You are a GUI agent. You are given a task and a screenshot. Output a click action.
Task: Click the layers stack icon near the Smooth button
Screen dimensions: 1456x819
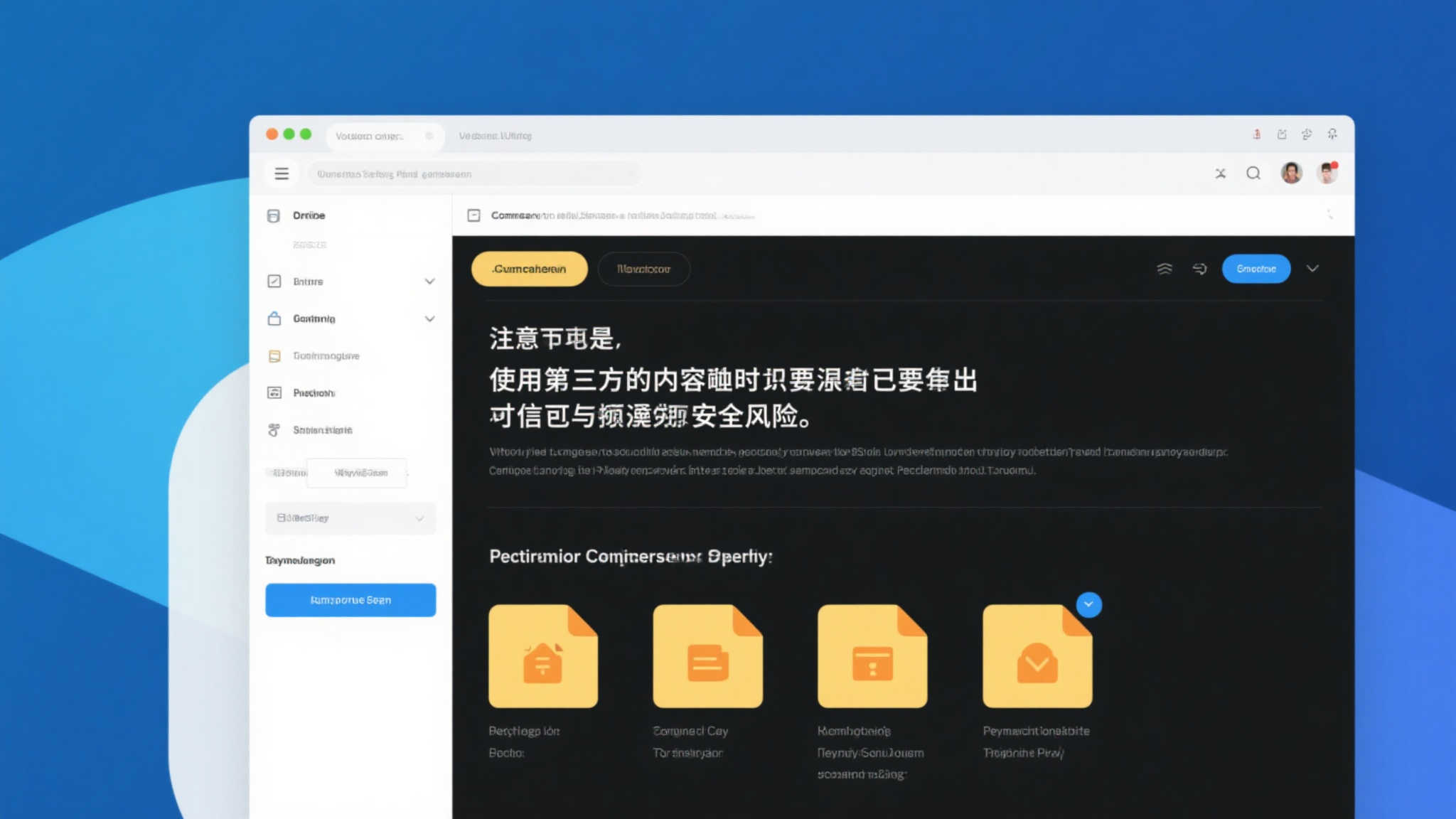[x=1165, y=269]
